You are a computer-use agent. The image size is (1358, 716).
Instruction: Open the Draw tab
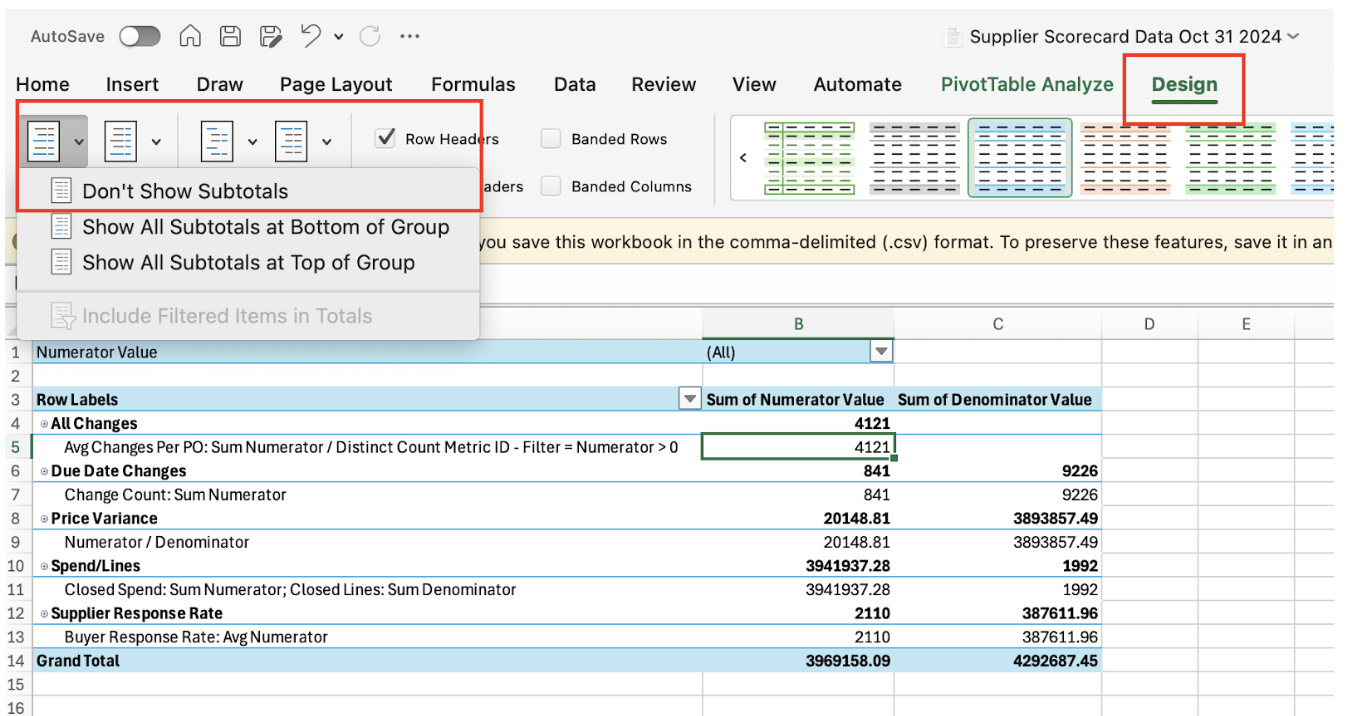(220, 85)
